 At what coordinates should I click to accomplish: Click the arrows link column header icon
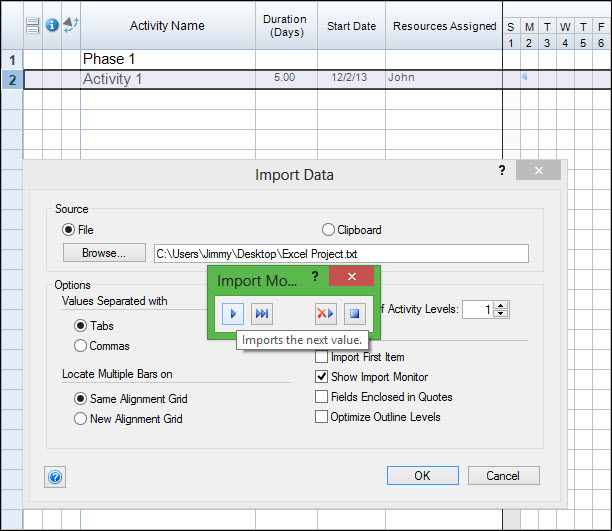click(x=71, y=25)
